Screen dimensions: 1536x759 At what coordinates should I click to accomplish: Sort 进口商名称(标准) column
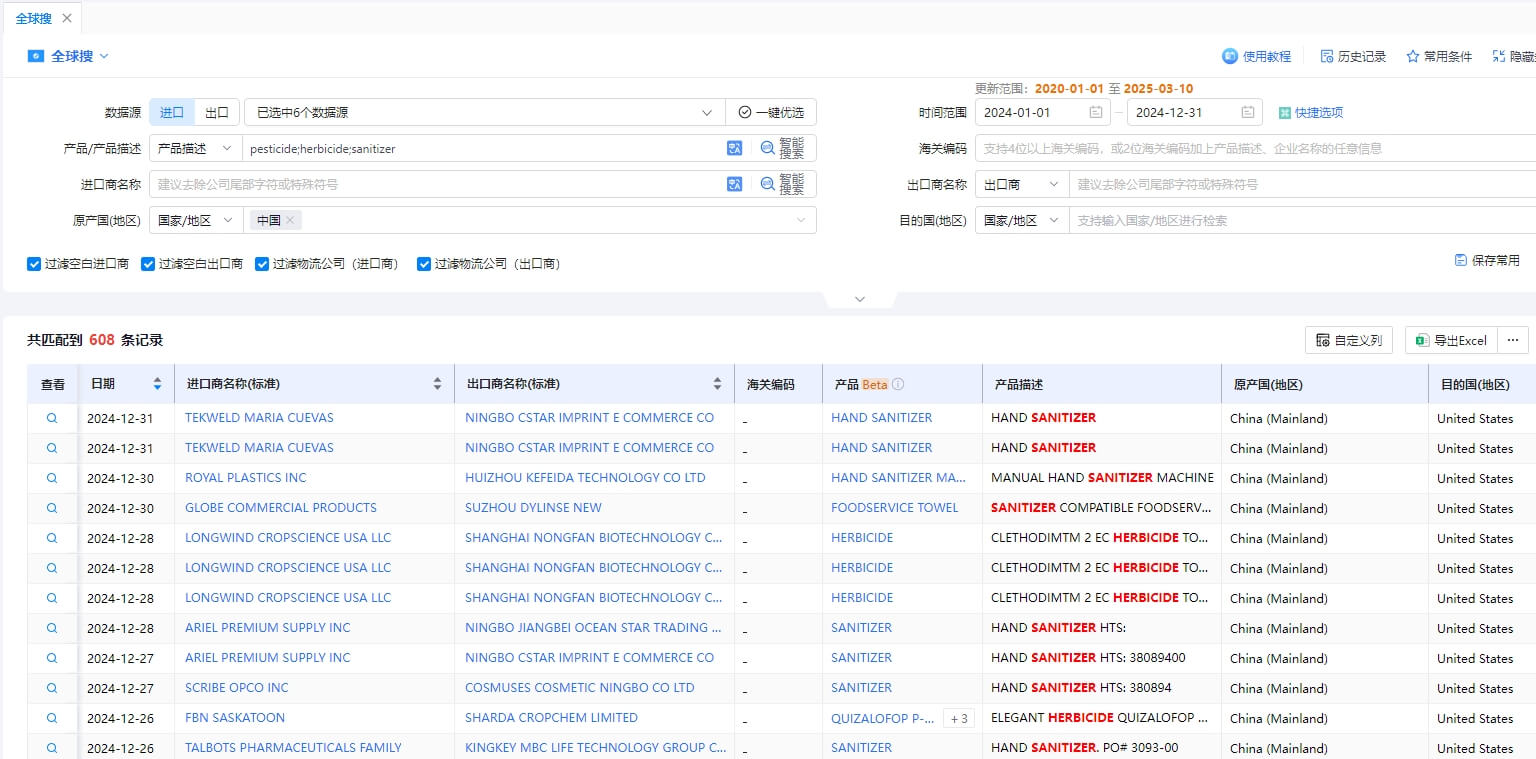click(437, 384)
